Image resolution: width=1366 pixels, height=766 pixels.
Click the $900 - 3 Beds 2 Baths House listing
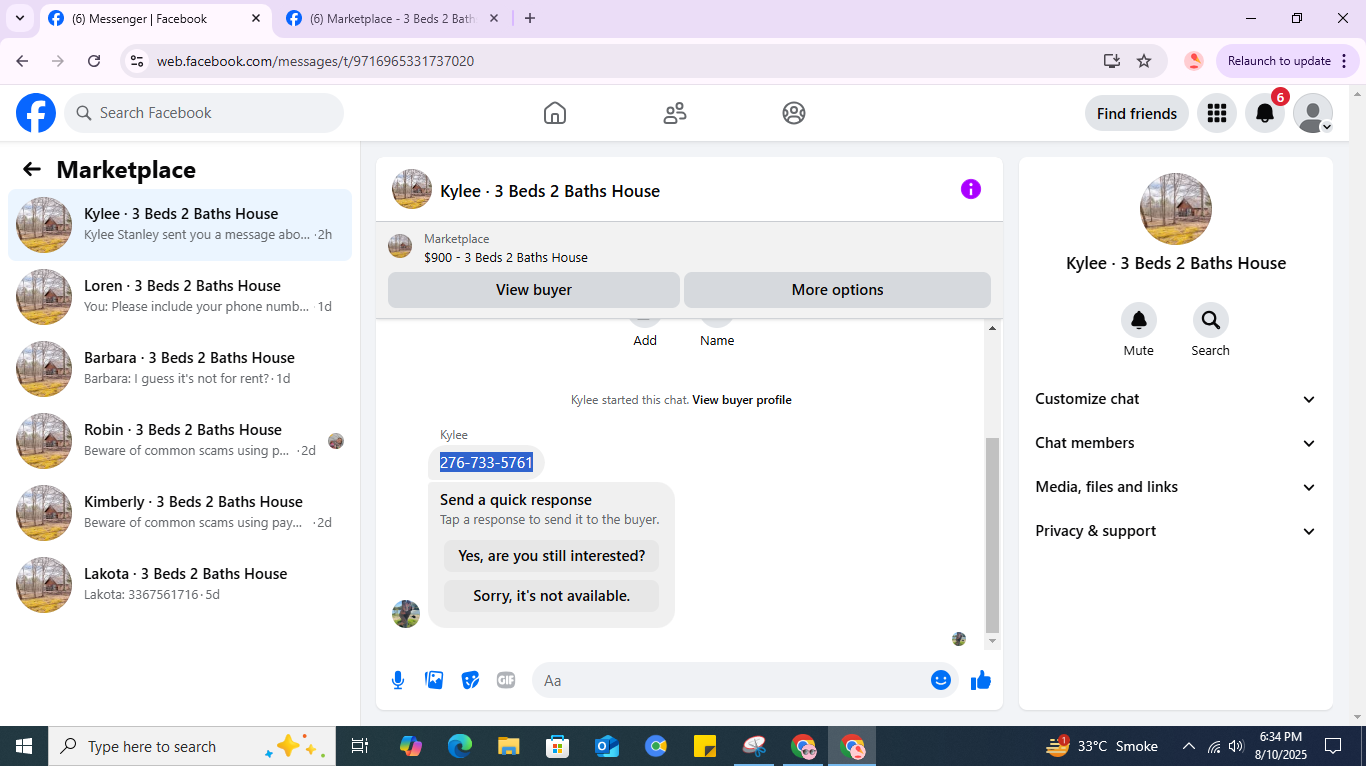[x=506, y=257]
